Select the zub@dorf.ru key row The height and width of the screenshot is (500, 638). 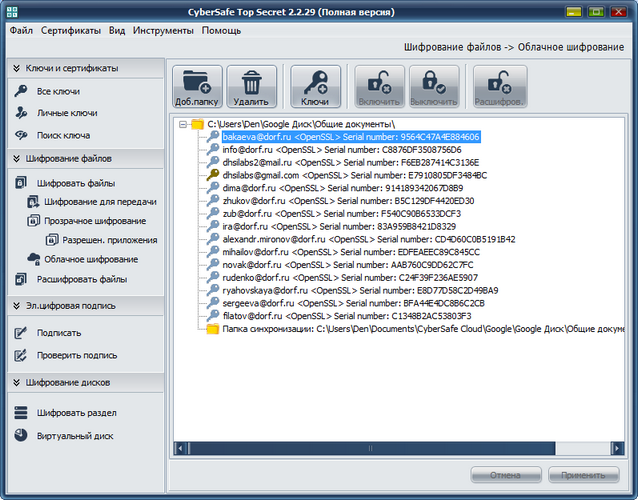click(342, 214)
